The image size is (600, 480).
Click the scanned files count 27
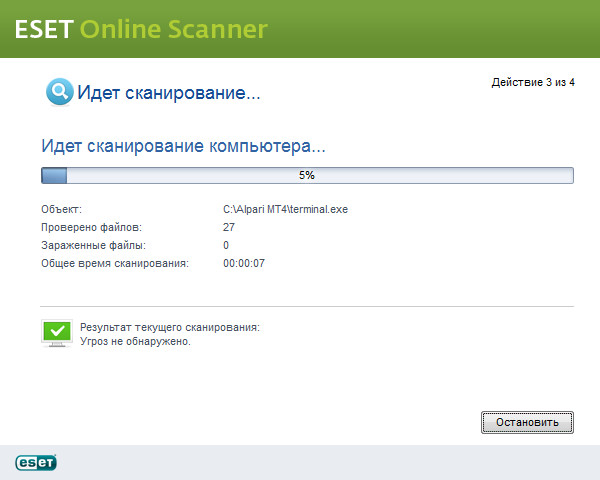[229, 227]
